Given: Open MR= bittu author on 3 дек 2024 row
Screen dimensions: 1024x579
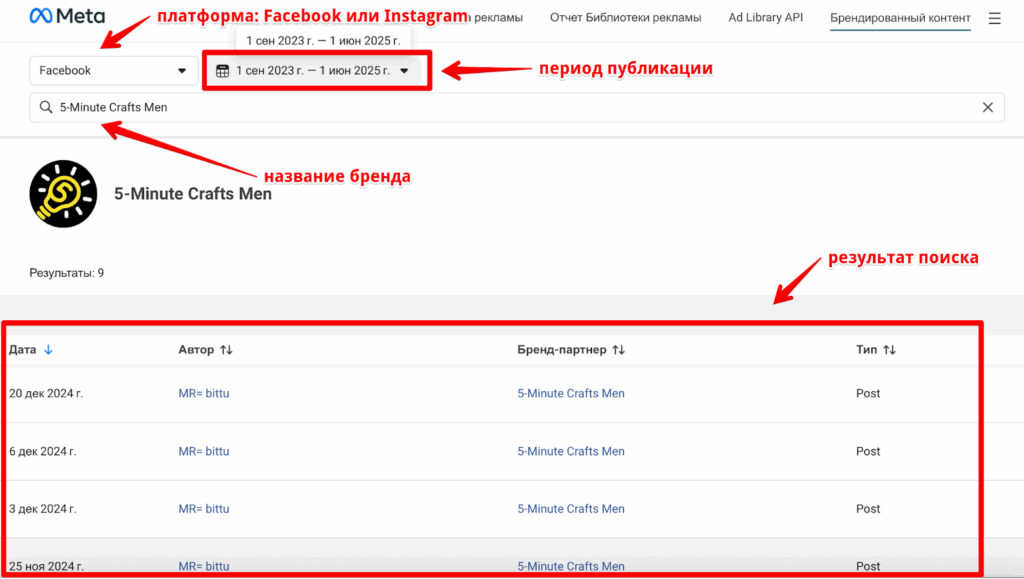Looking at the screenshot, I should point(204,509).
